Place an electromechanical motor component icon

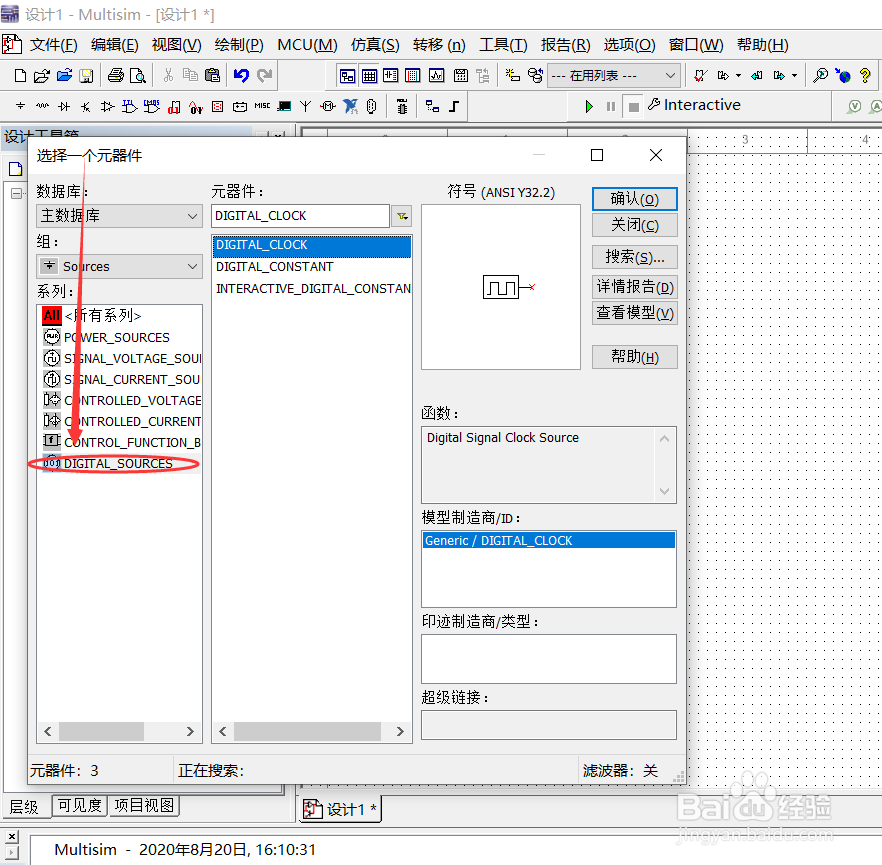328,106
